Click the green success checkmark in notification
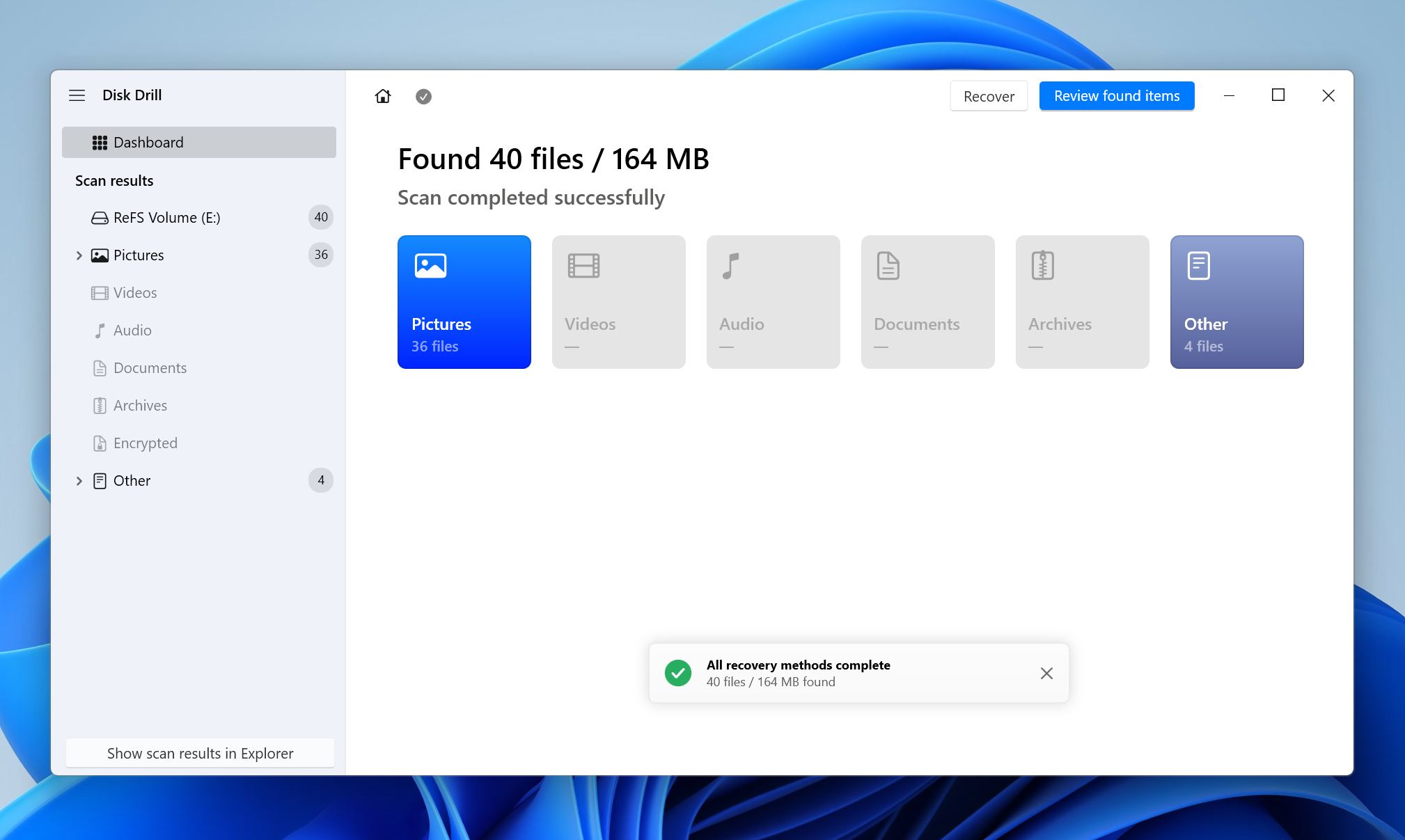1405x840 pixels. [678, 673]
